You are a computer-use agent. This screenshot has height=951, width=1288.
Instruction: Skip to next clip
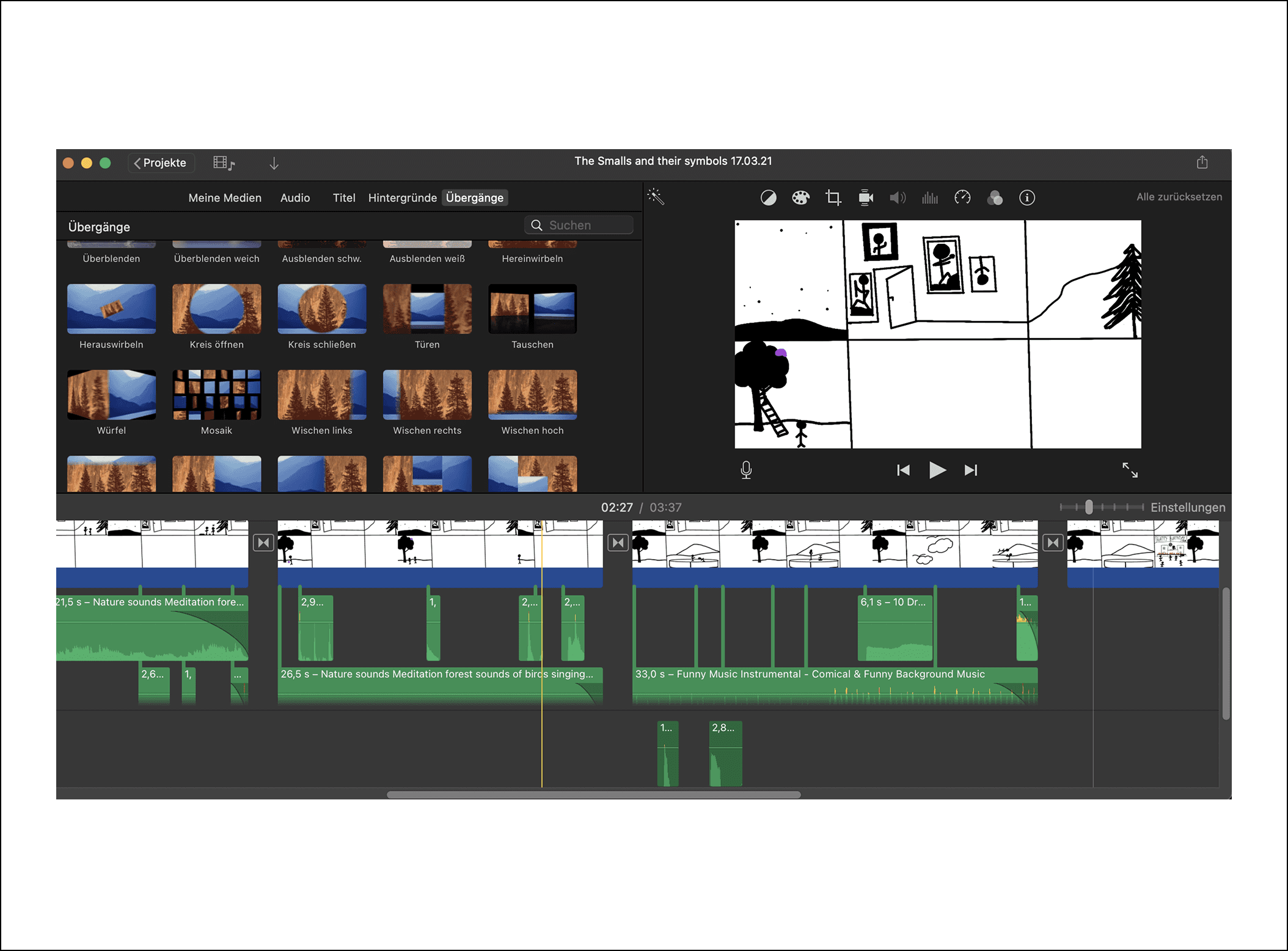click(971, 470)
